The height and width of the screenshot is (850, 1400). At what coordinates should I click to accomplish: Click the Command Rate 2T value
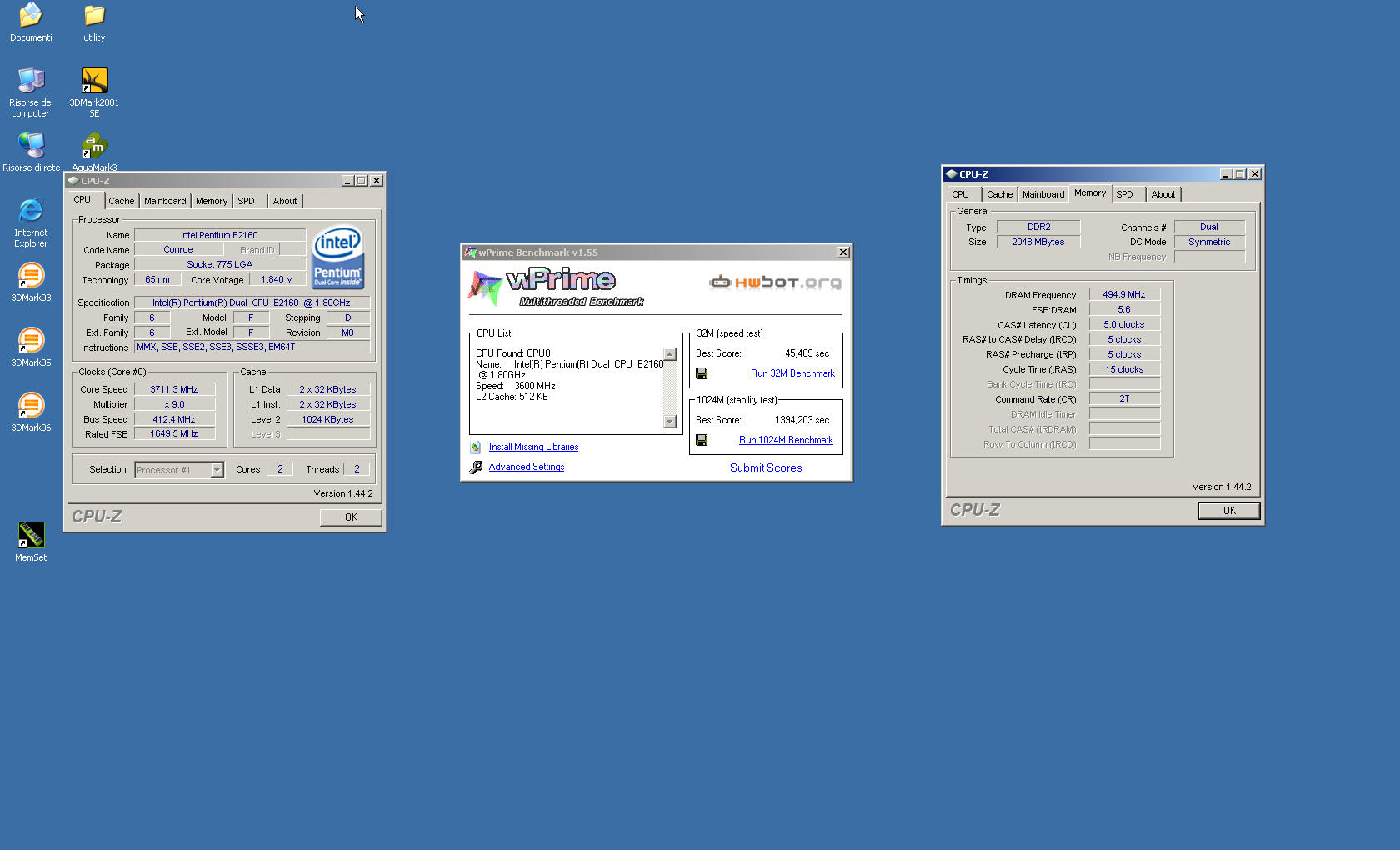1124,399
